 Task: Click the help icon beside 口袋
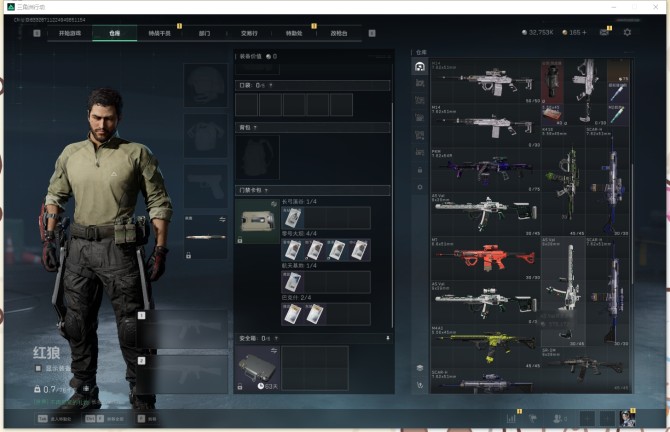[x=271, y=85]
